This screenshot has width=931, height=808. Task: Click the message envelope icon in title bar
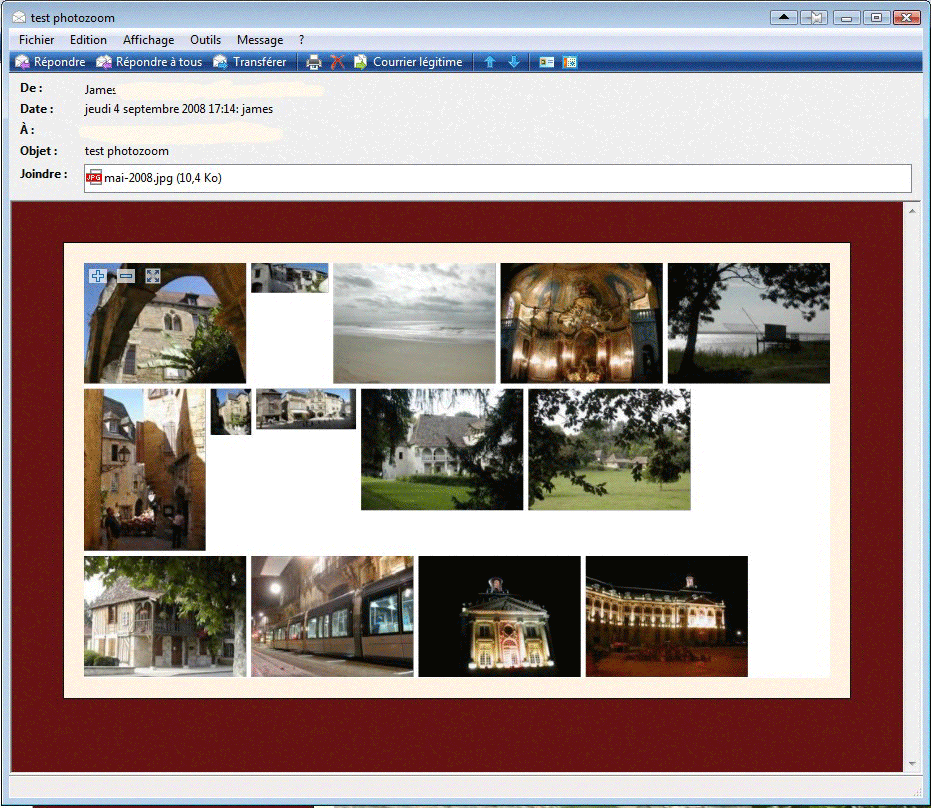pos(19,17)
